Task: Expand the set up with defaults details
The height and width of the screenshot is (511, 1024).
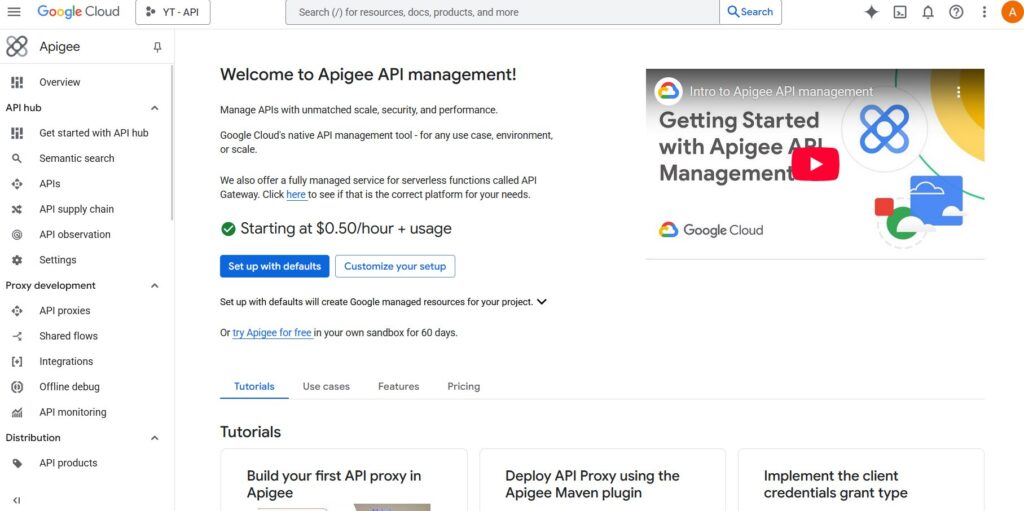Action: 541,302
